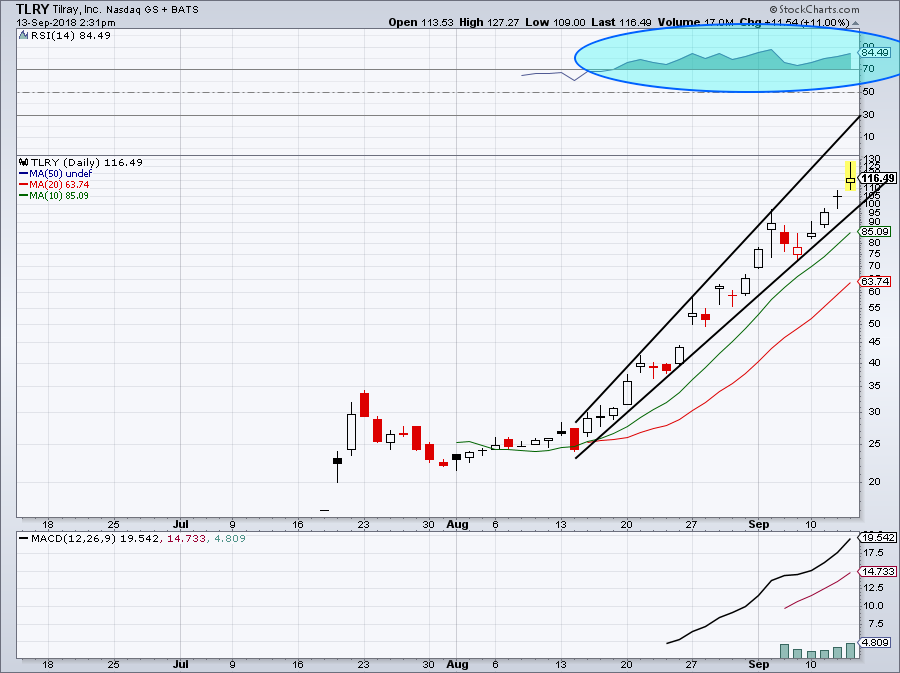Click the 4.809 MACD axis tag

tap(875, 643)
